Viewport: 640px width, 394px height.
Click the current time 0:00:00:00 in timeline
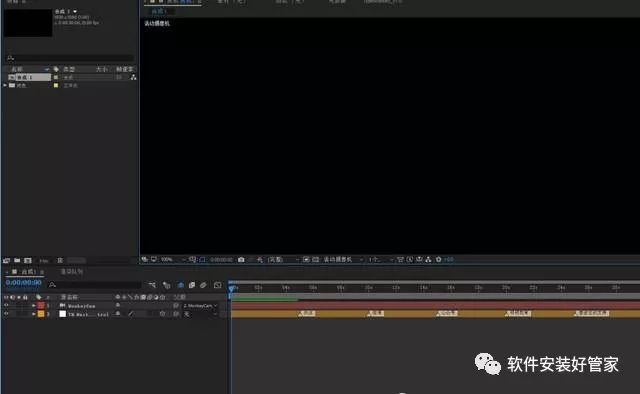click(24, 283)
